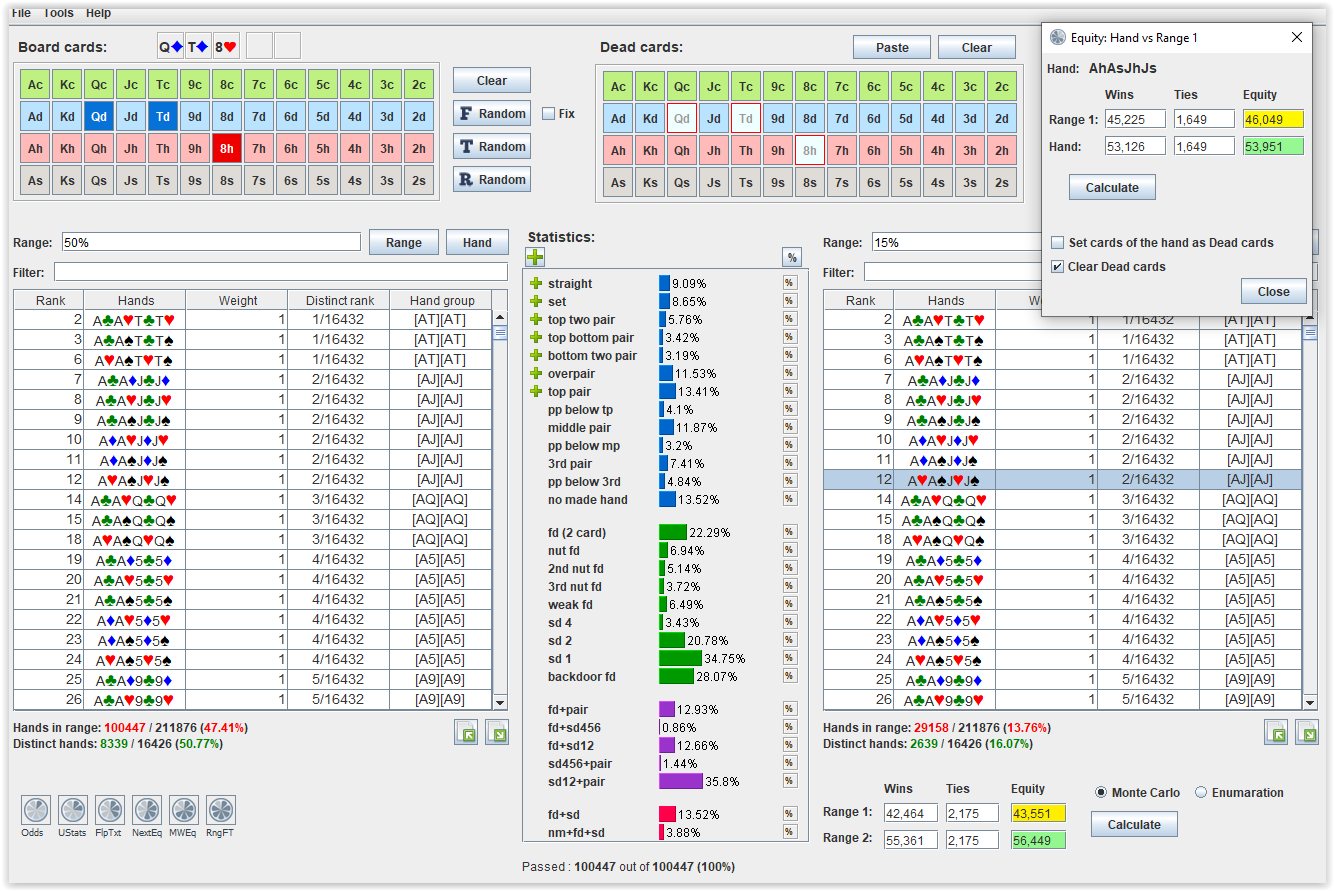Expand the top pair statistic

[536, 392]
